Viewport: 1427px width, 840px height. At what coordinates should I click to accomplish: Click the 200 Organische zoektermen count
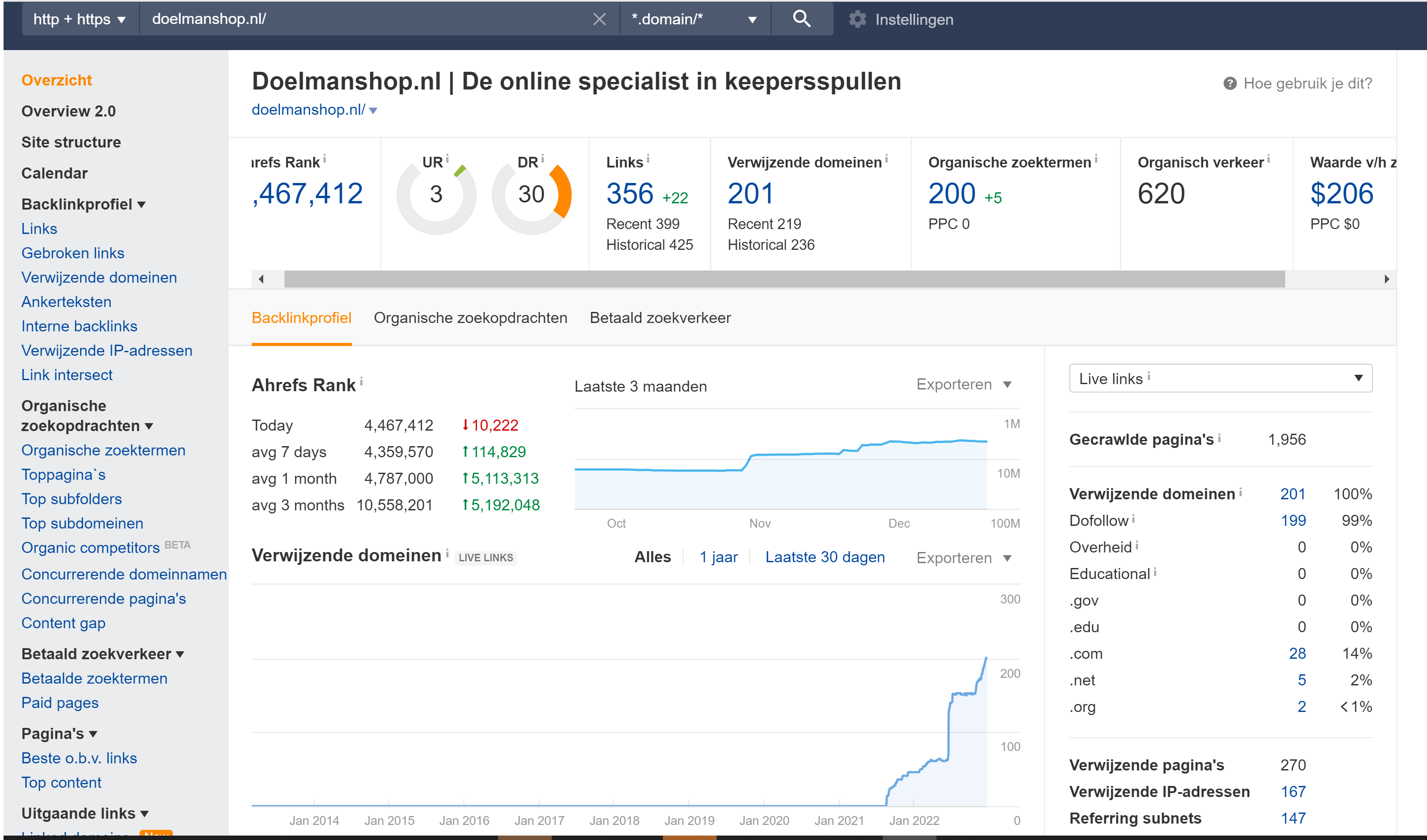[951, 194]
